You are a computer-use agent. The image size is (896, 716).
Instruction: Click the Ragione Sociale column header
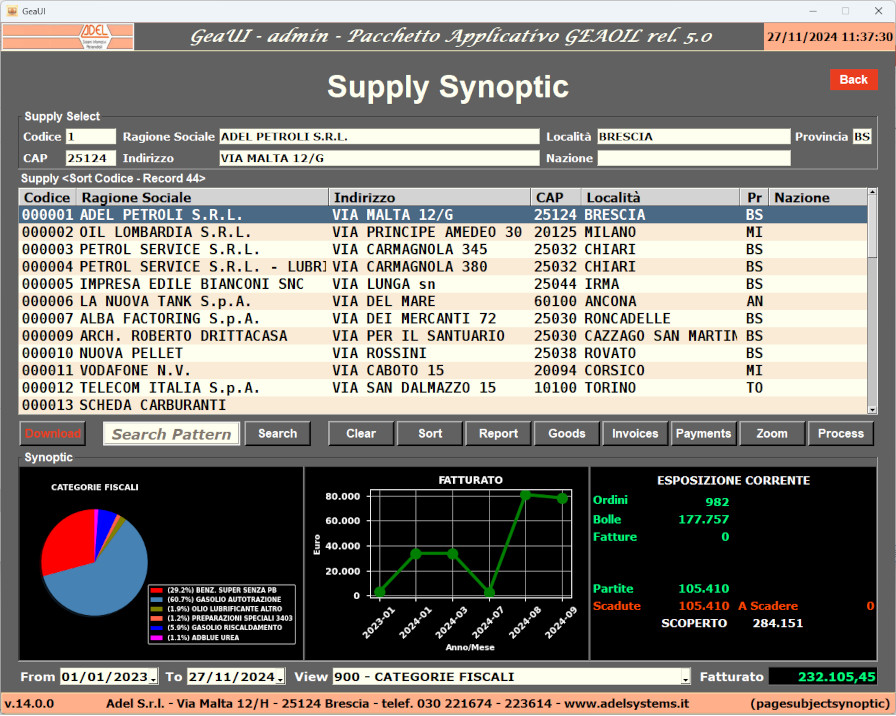point(202,198)
